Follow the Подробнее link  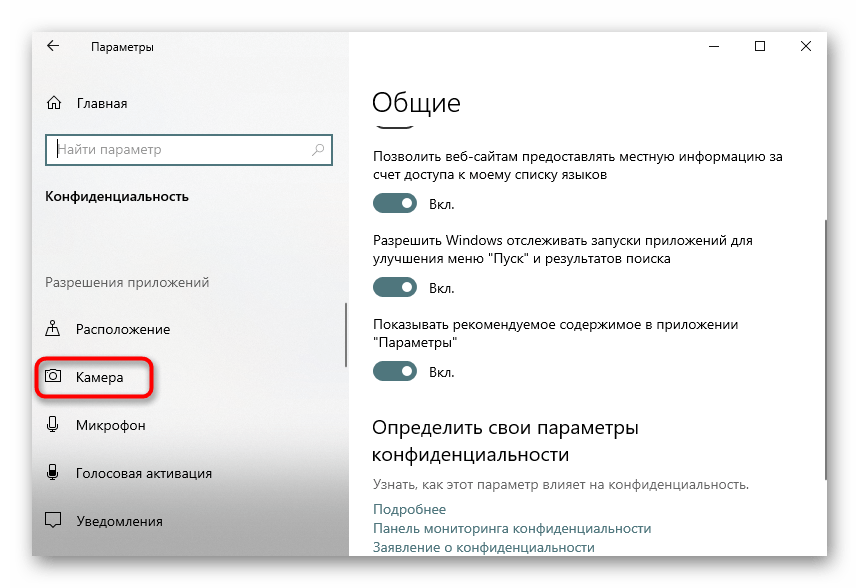409,509
